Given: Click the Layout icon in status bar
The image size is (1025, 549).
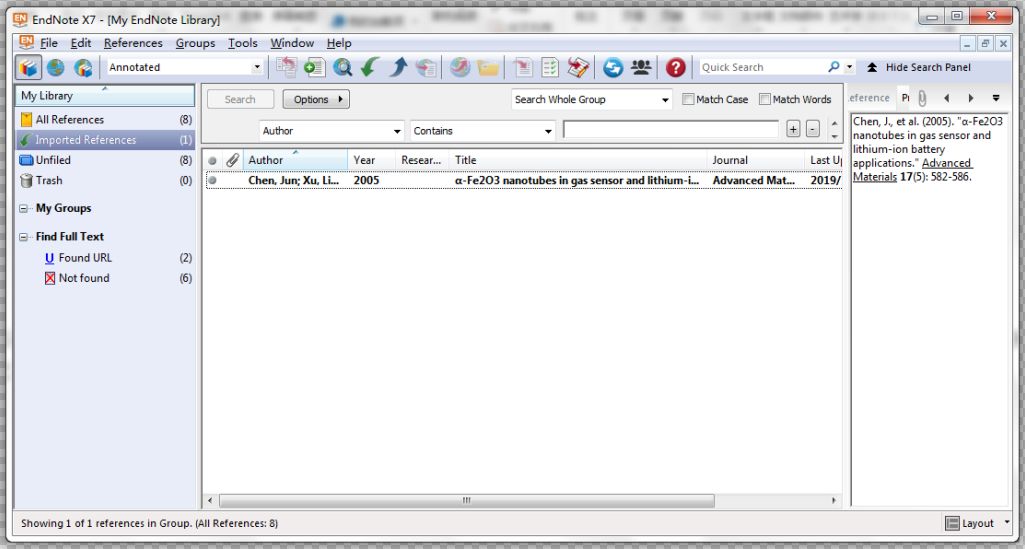Looking at the screenshot, I should (x=952, y=524).
